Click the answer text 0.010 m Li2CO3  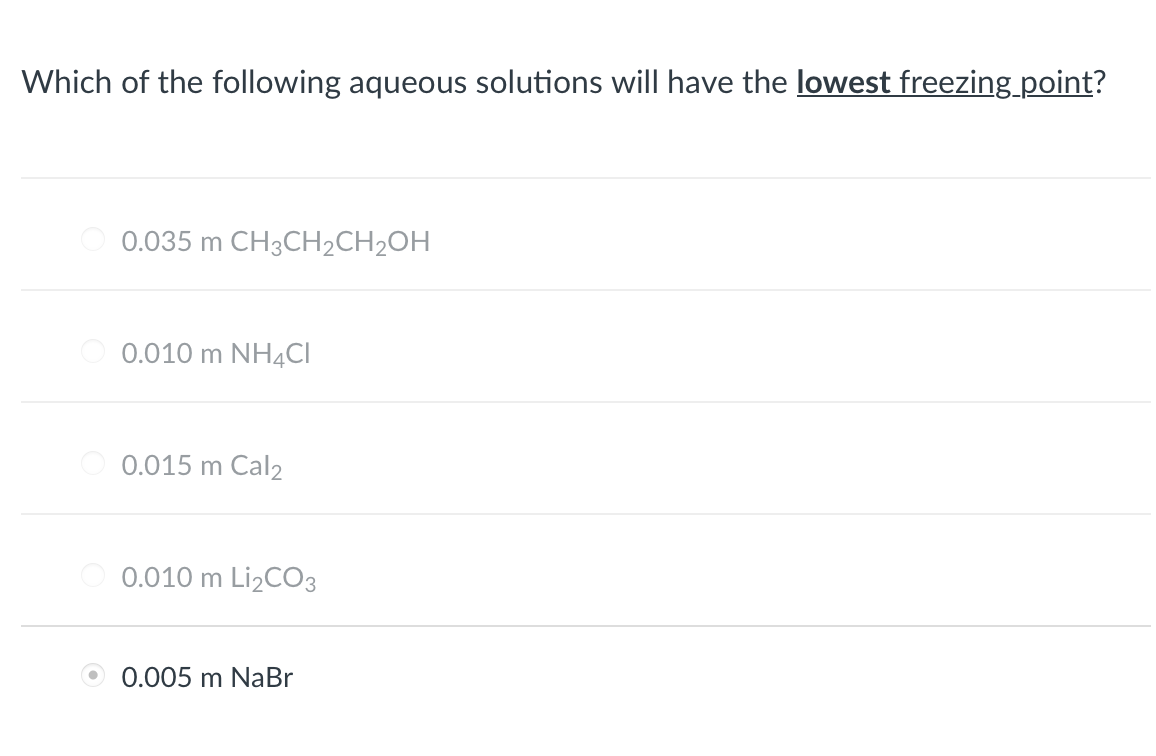coord(216,576)
